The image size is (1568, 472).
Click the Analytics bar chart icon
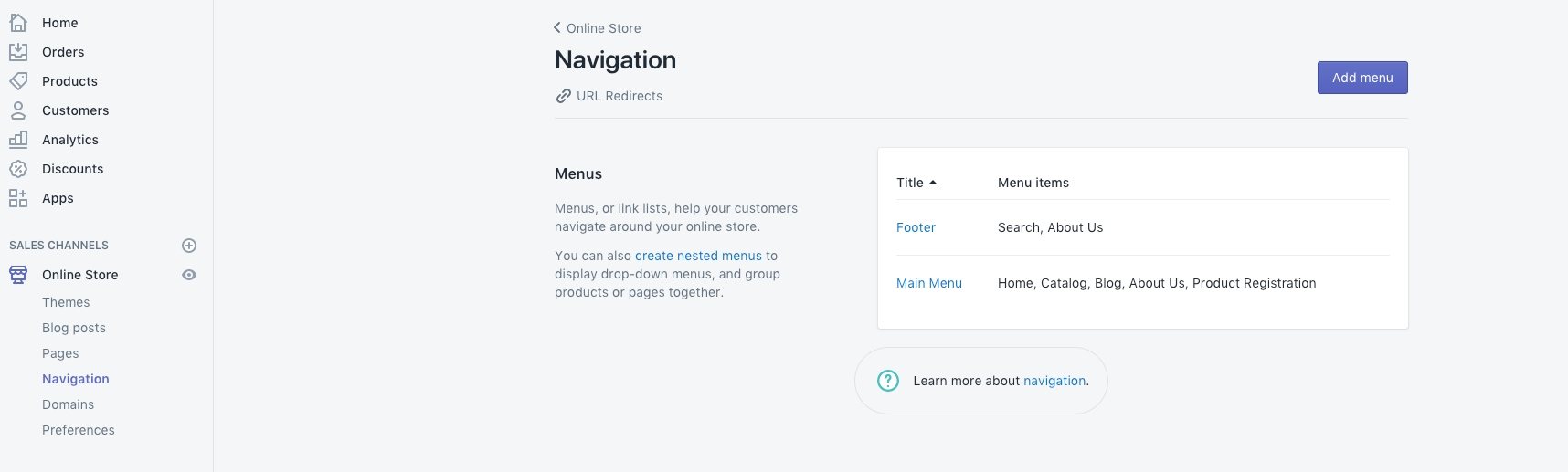(x=18, y=140)
